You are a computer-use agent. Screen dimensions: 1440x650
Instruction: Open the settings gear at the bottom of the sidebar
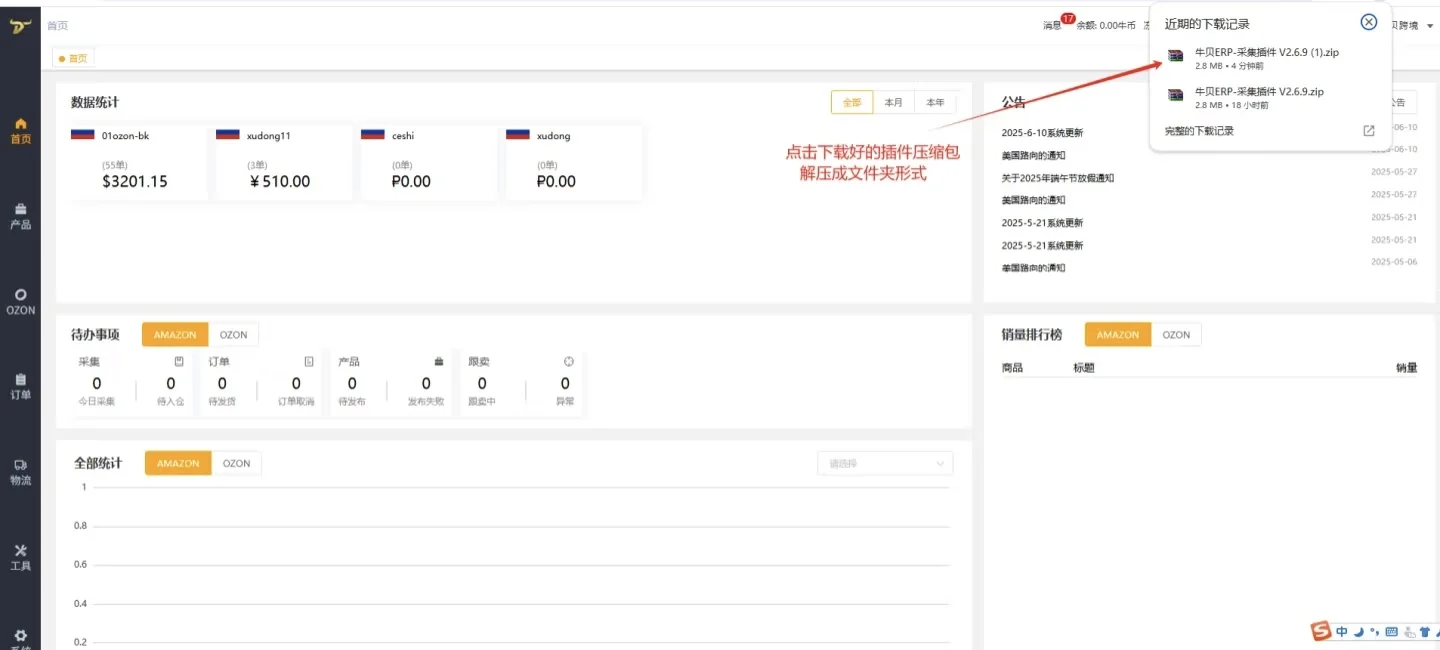pyautogui.click(x=20, y=636)
